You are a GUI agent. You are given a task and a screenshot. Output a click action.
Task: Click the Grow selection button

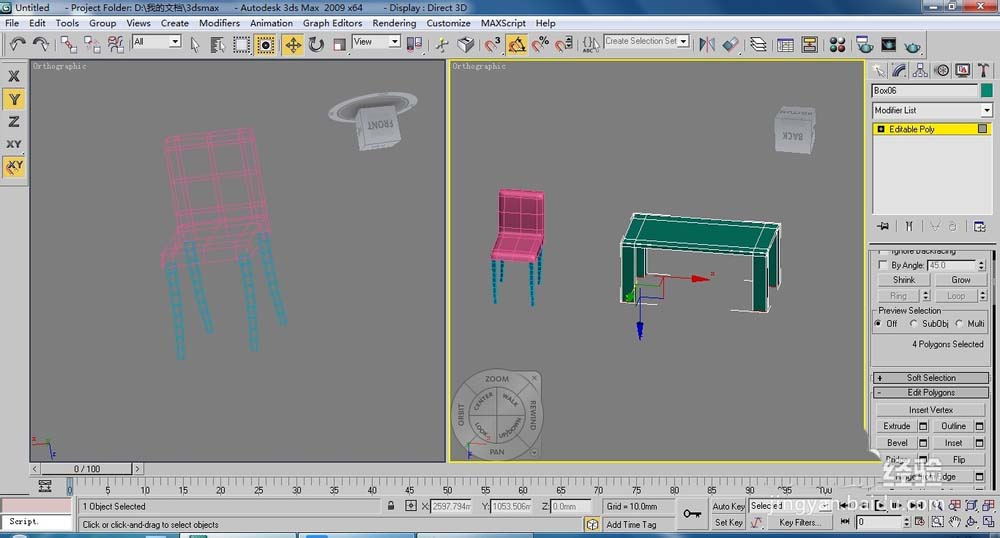960,280
